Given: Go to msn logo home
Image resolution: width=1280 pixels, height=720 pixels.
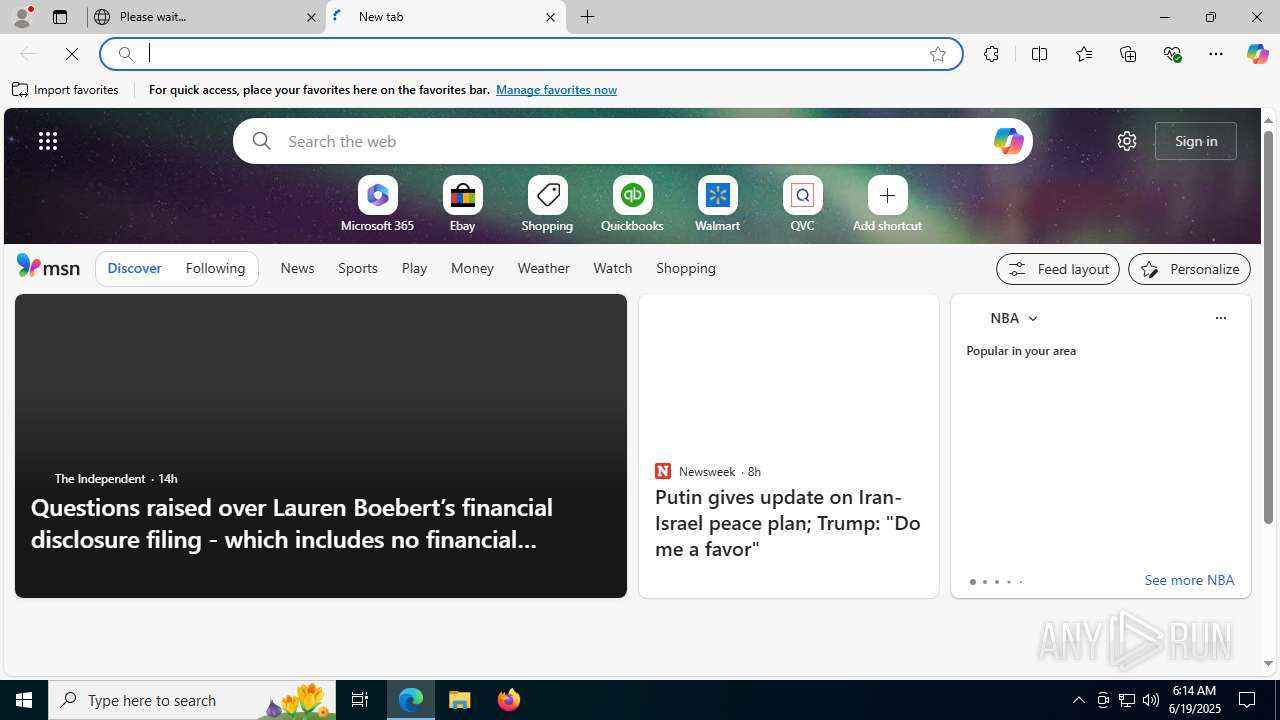Looking at the screenshot, I should tap(48, 266).
